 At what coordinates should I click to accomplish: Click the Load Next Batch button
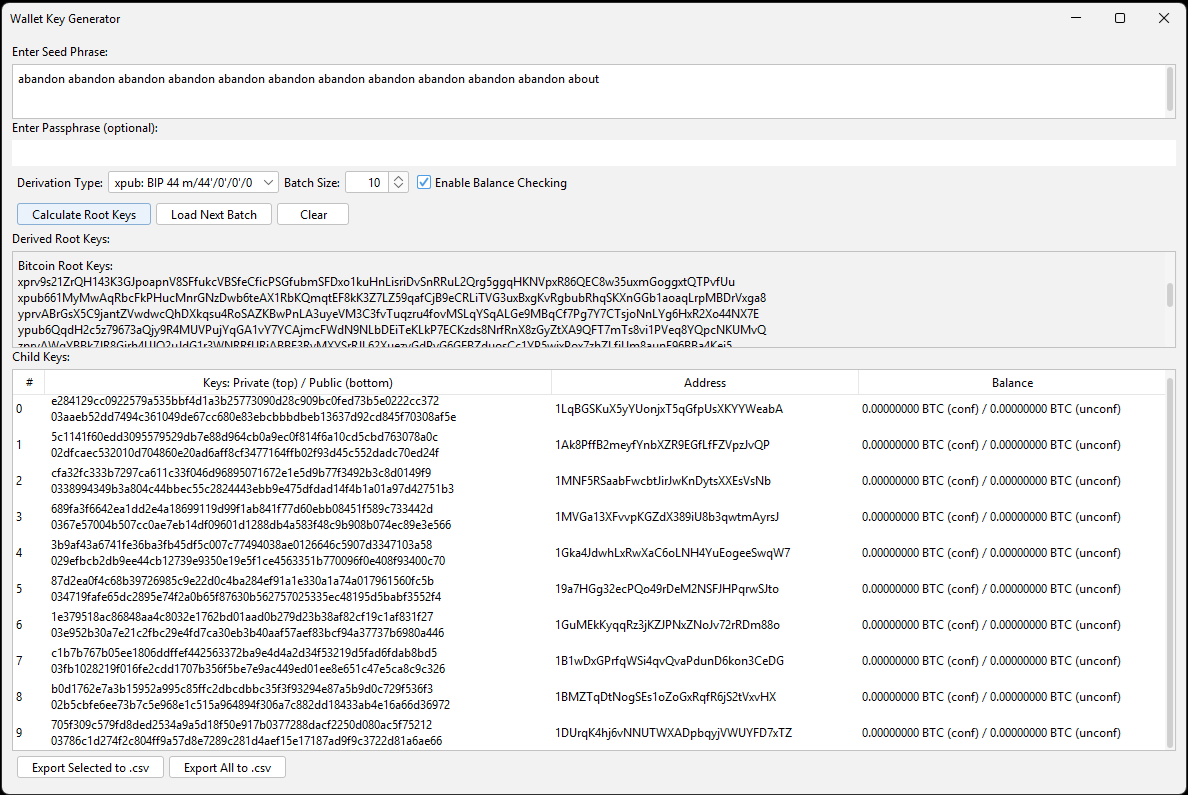click(213, 214)
